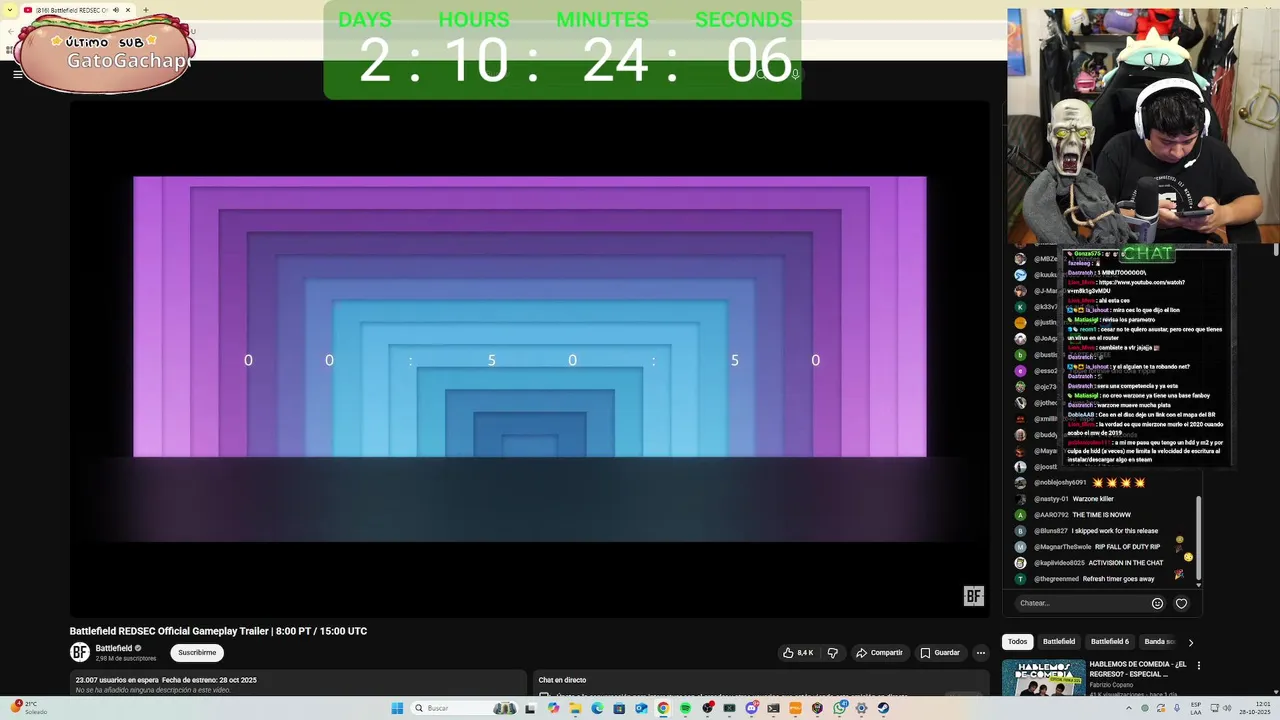Open the Compartir share button

coord(879,653)
